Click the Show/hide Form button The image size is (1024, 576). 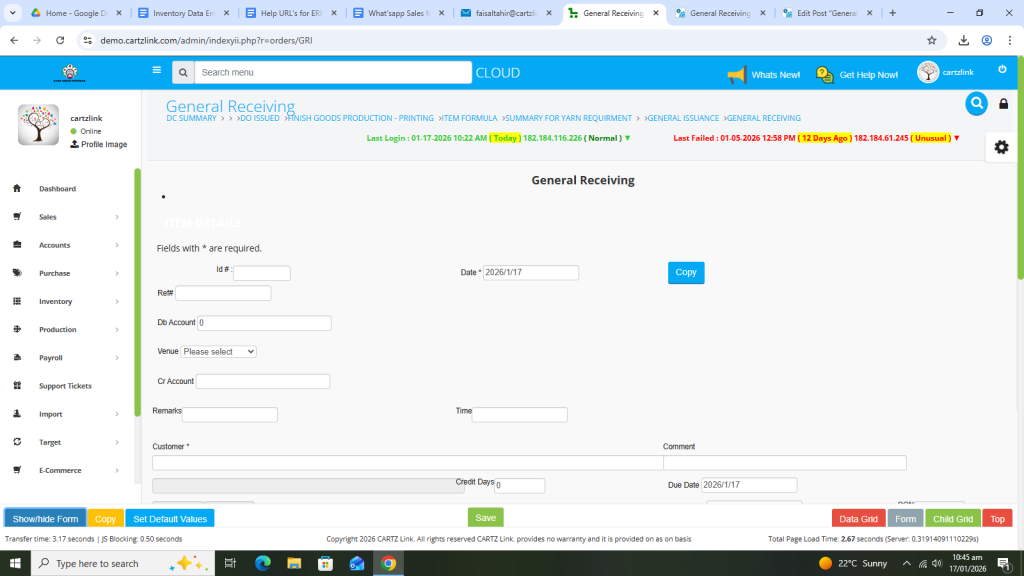45,519
